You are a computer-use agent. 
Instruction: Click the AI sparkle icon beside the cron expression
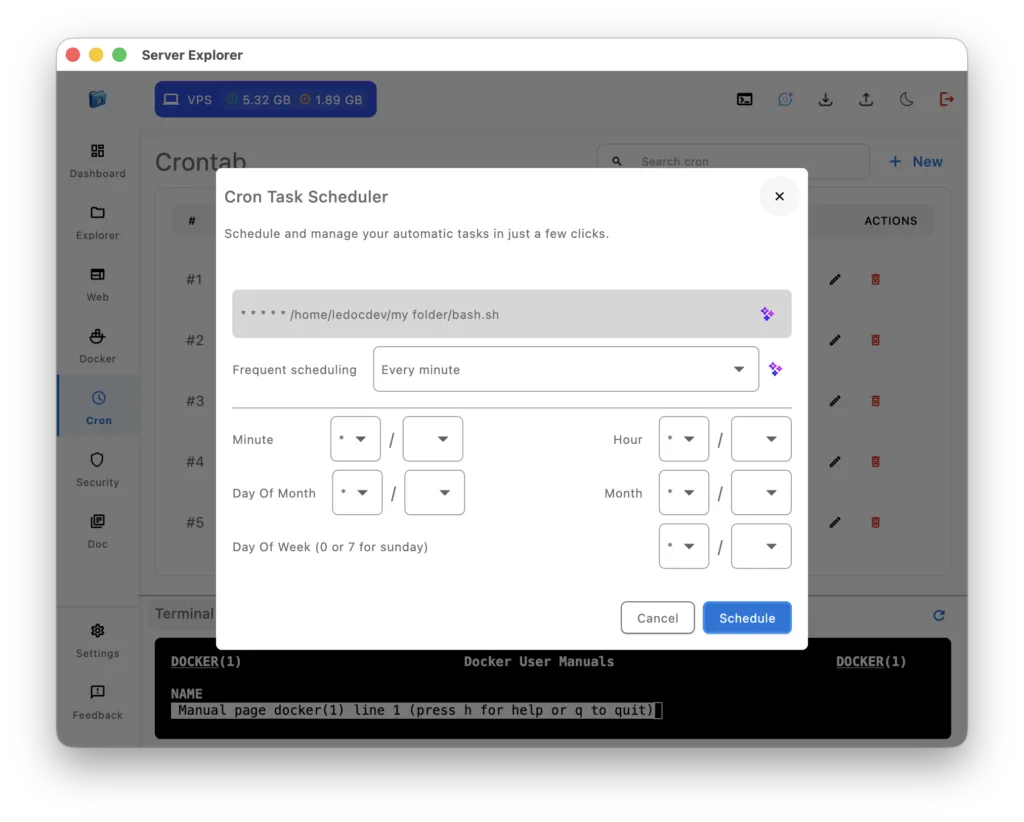tap(767, 313)
